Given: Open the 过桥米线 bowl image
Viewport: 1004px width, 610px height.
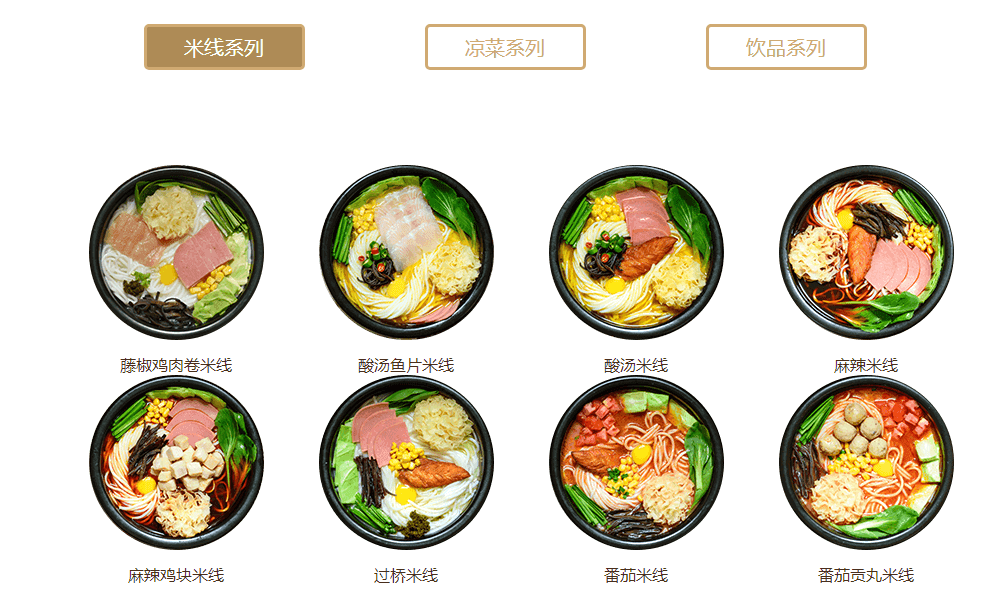Looking at the screenshot, I should [406, 462].
